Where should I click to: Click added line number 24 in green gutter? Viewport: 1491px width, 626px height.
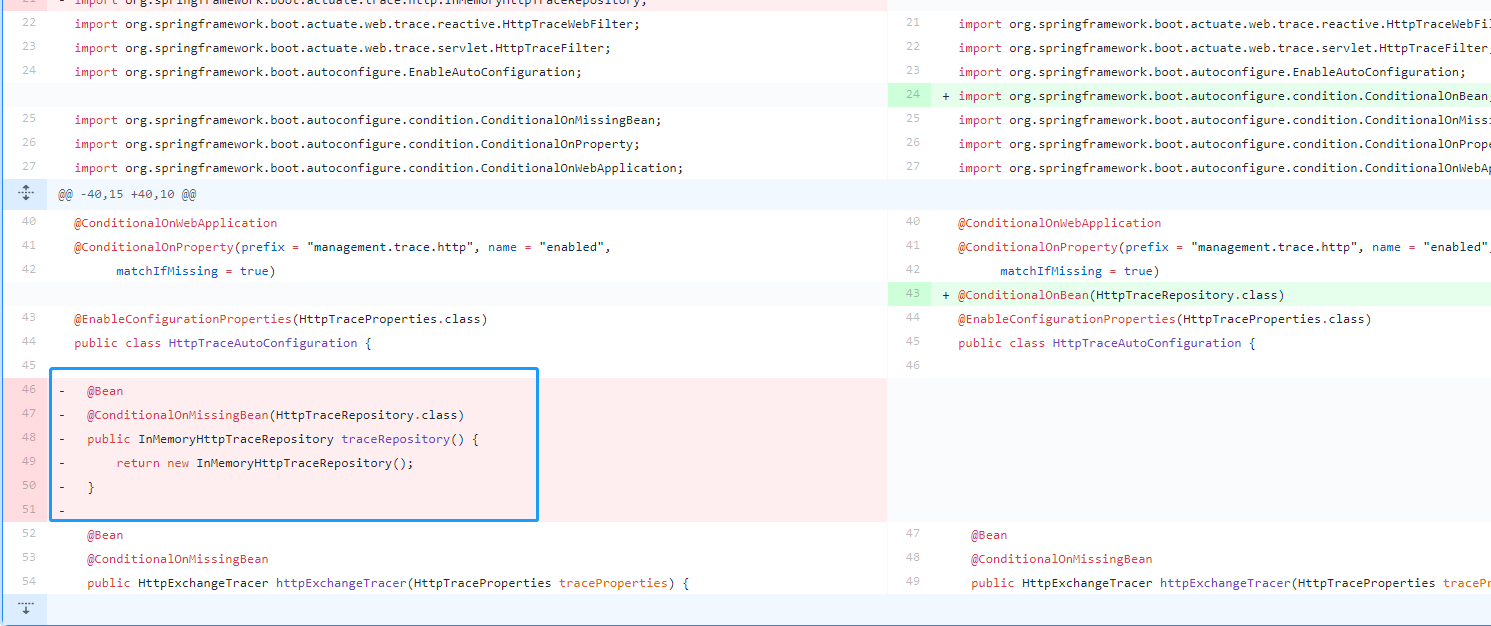coord(912,96)
